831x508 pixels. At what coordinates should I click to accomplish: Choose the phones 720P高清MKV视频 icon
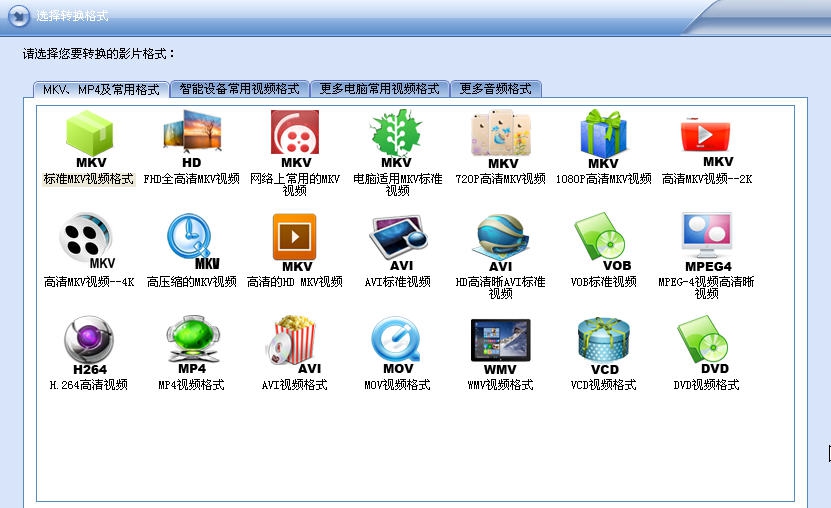click(x=501, y=139)
